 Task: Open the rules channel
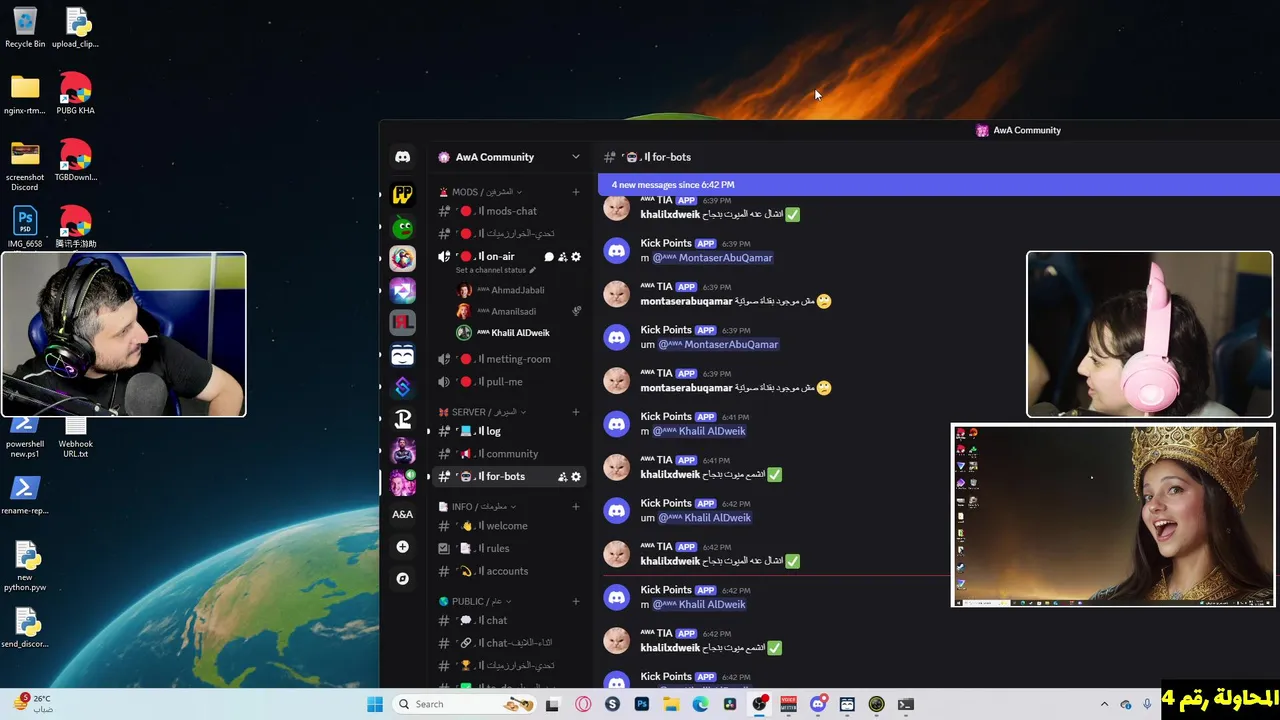pos(510,548)
